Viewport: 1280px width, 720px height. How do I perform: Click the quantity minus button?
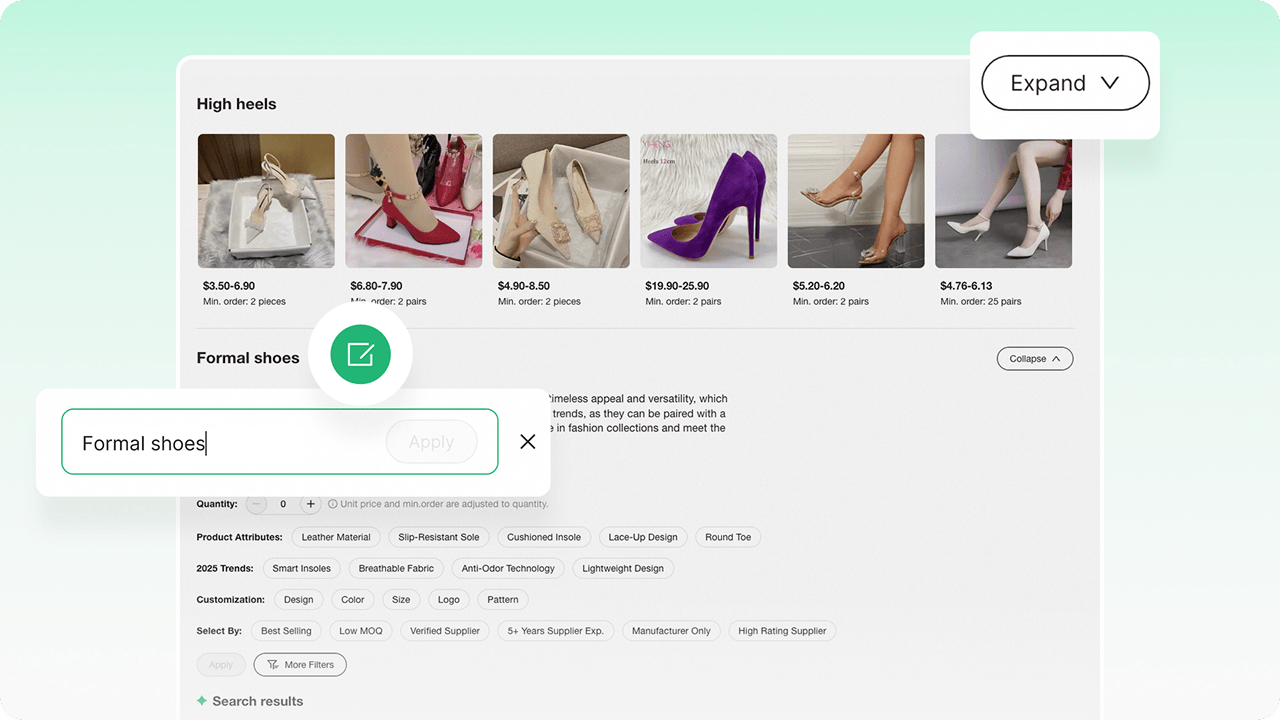click(x=257, y=504)
